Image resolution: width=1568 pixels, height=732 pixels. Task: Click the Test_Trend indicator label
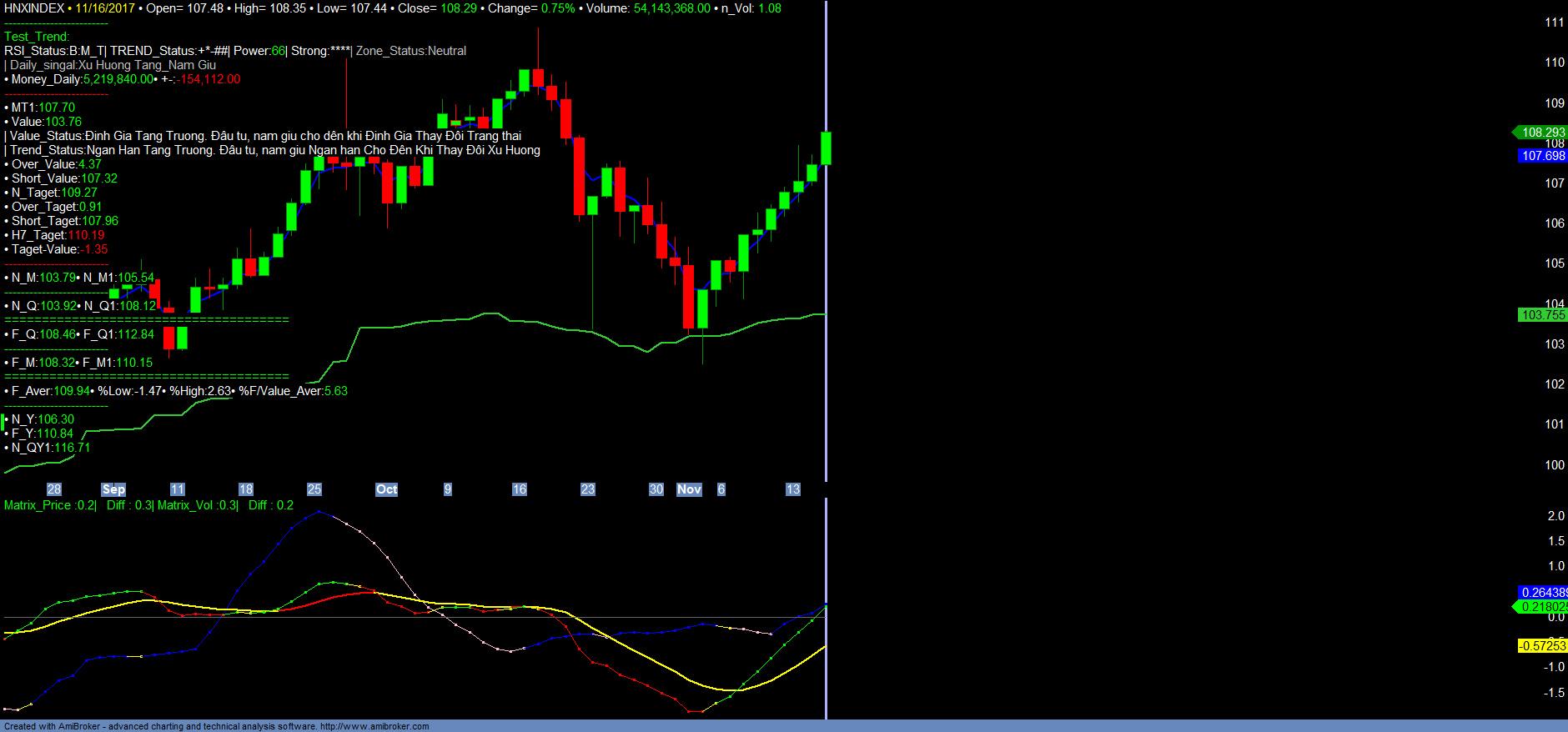click(x=37, y=37)
